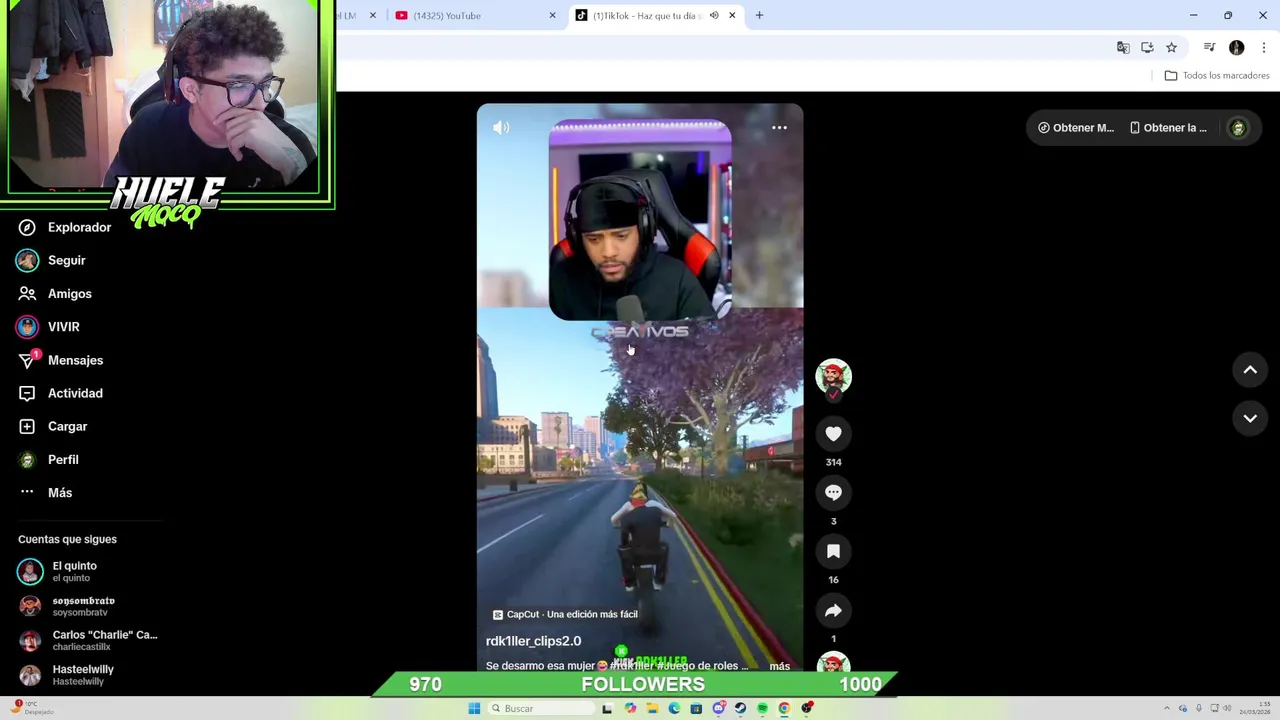
Task: Click install app icon in address bar
Action: (1147, 47)
